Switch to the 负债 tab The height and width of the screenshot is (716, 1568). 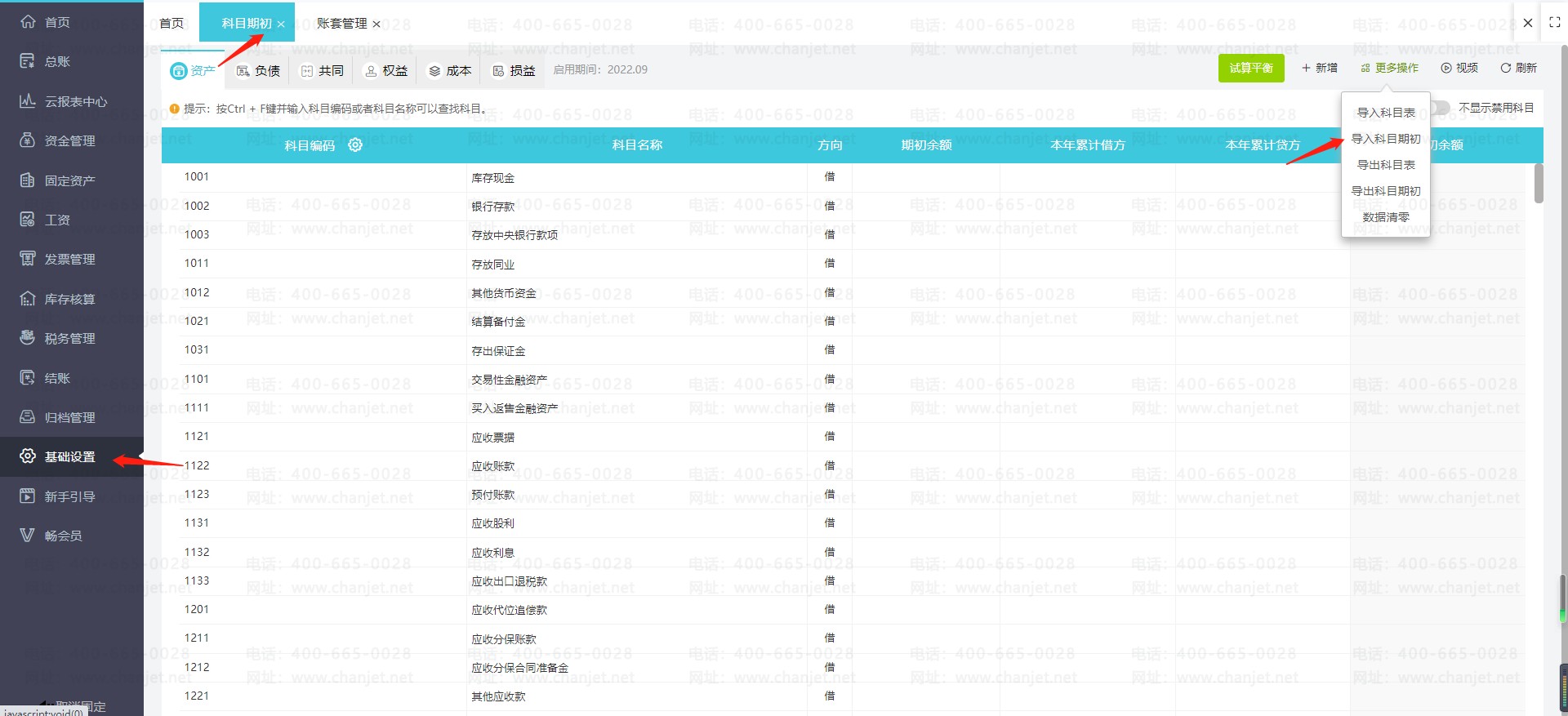(258, 71)
